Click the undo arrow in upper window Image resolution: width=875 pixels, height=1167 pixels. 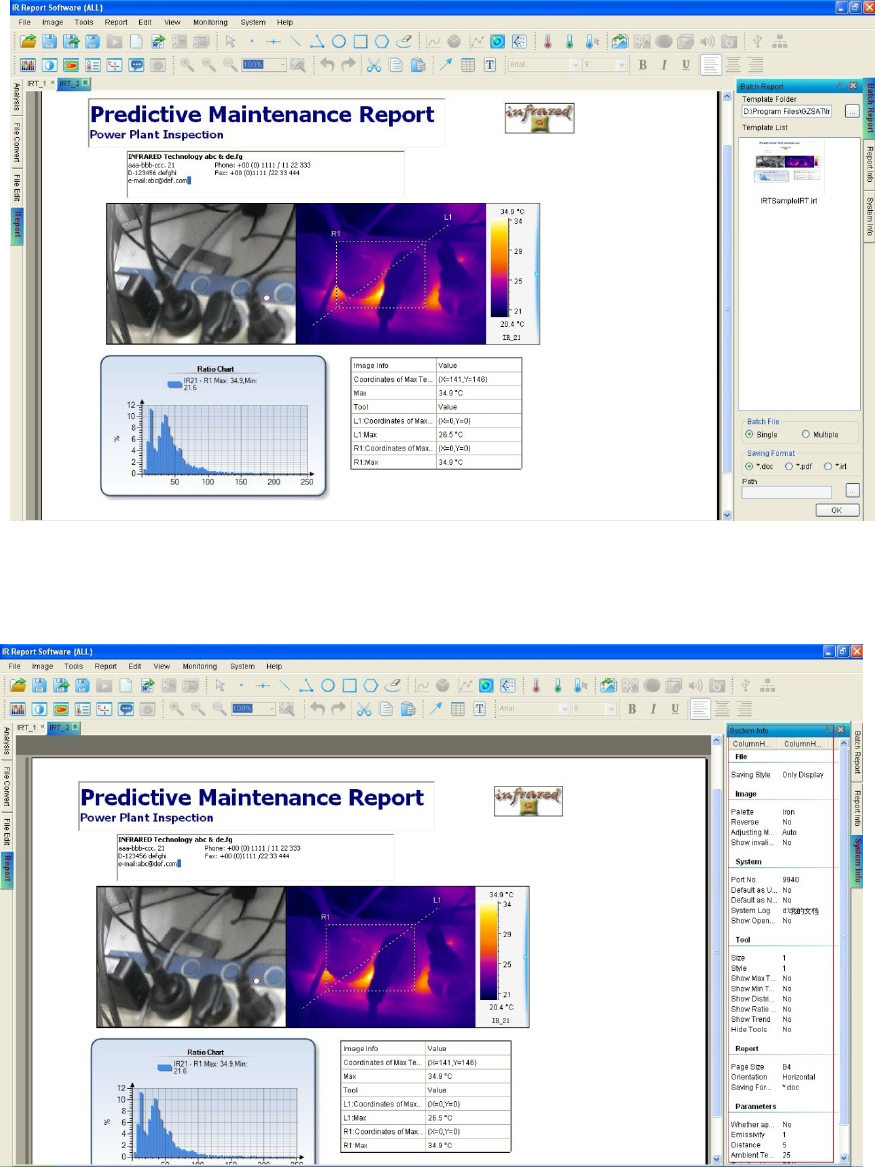coord(327,65)
